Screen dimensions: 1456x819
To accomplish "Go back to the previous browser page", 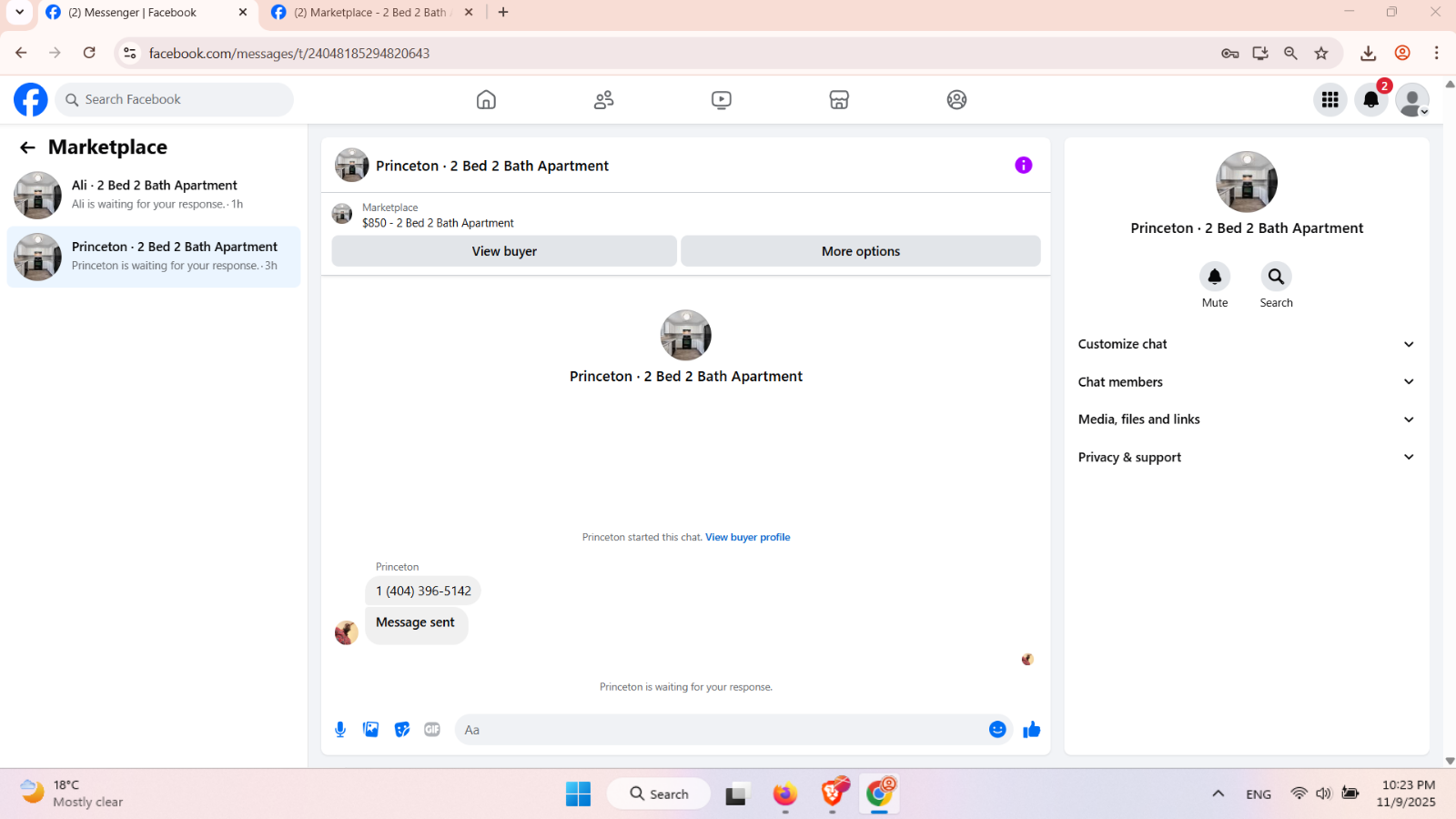I will (x=21, y=53).
